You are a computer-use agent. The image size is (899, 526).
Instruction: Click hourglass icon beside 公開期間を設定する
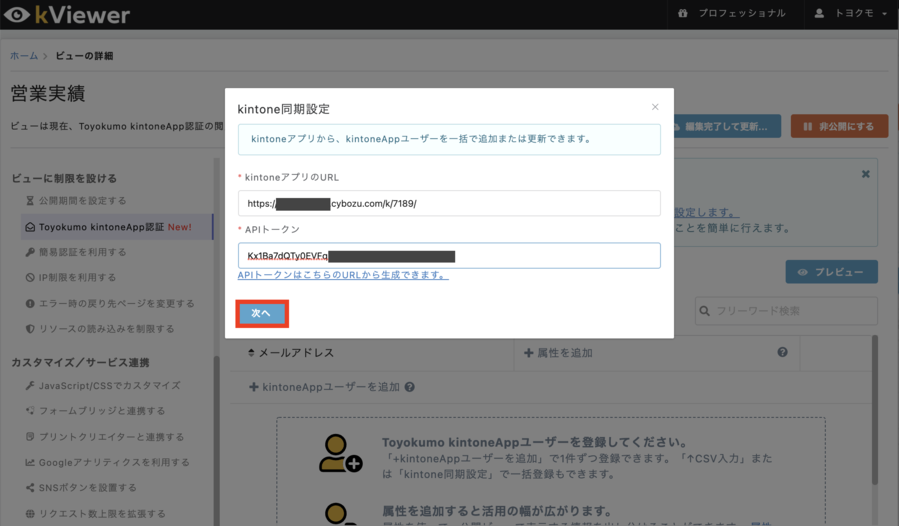click(30, 201)
